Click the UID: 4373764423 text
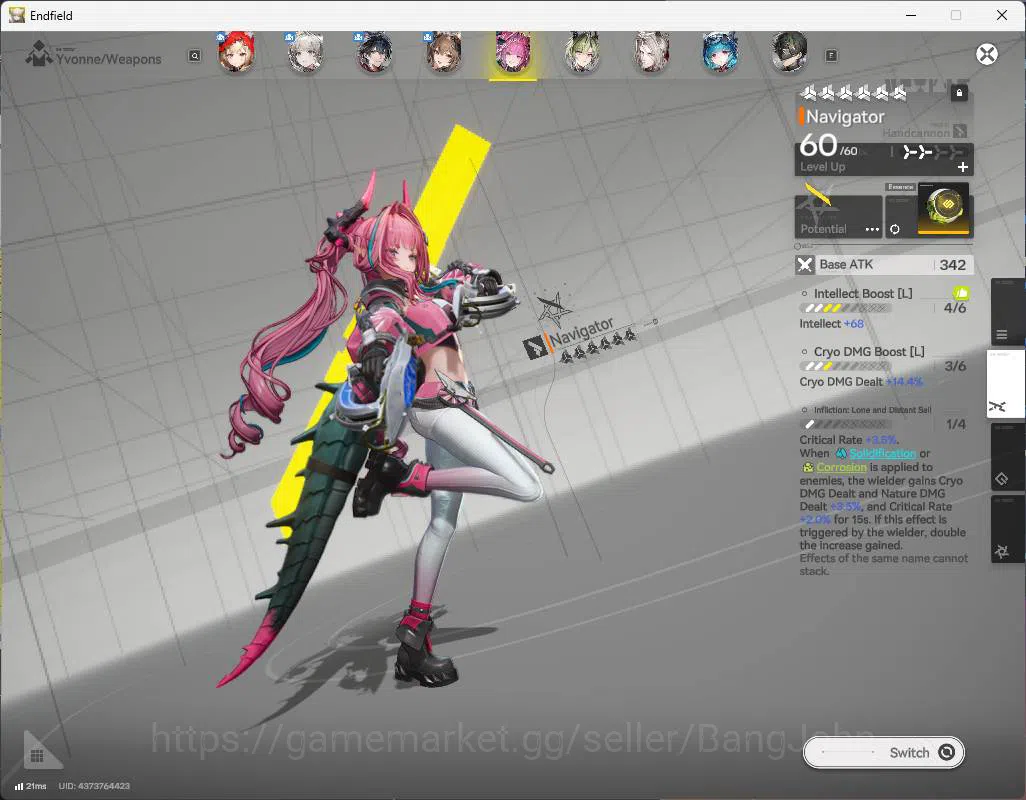The height and width of the screenshot is (800, 1026). [x=94, y=786]
